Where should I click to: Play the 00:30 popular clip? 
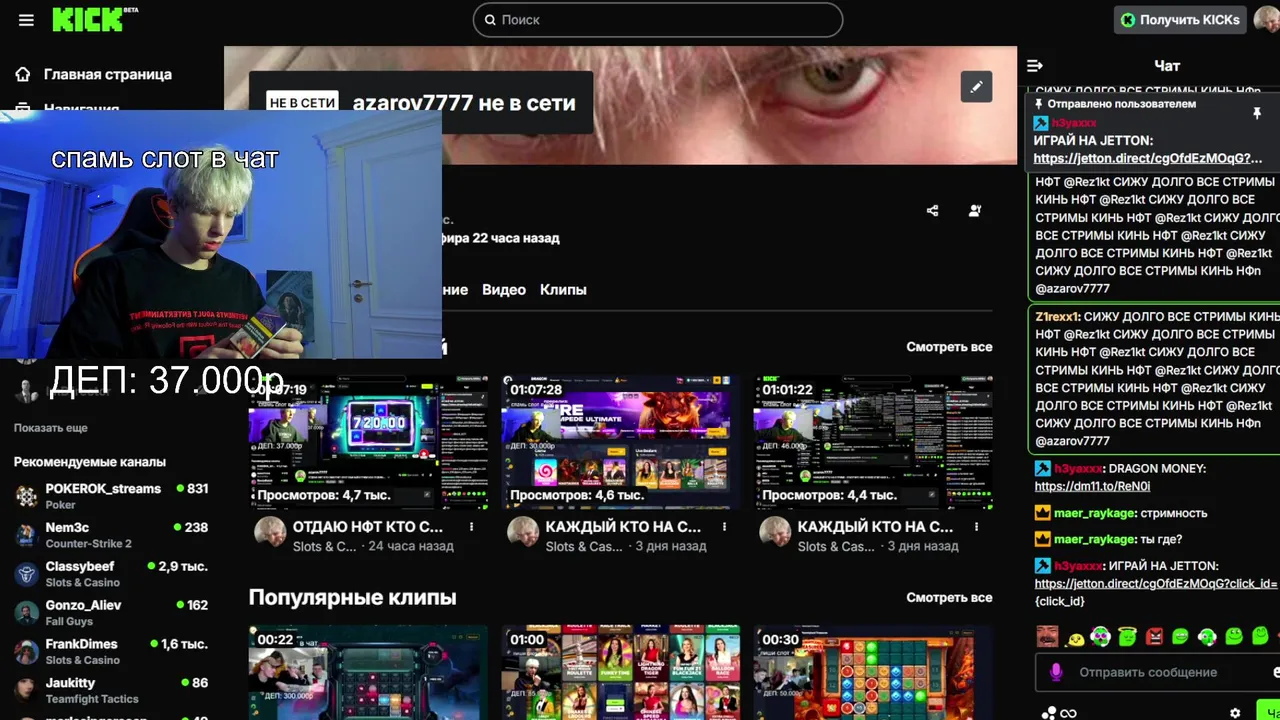(873, 672)
